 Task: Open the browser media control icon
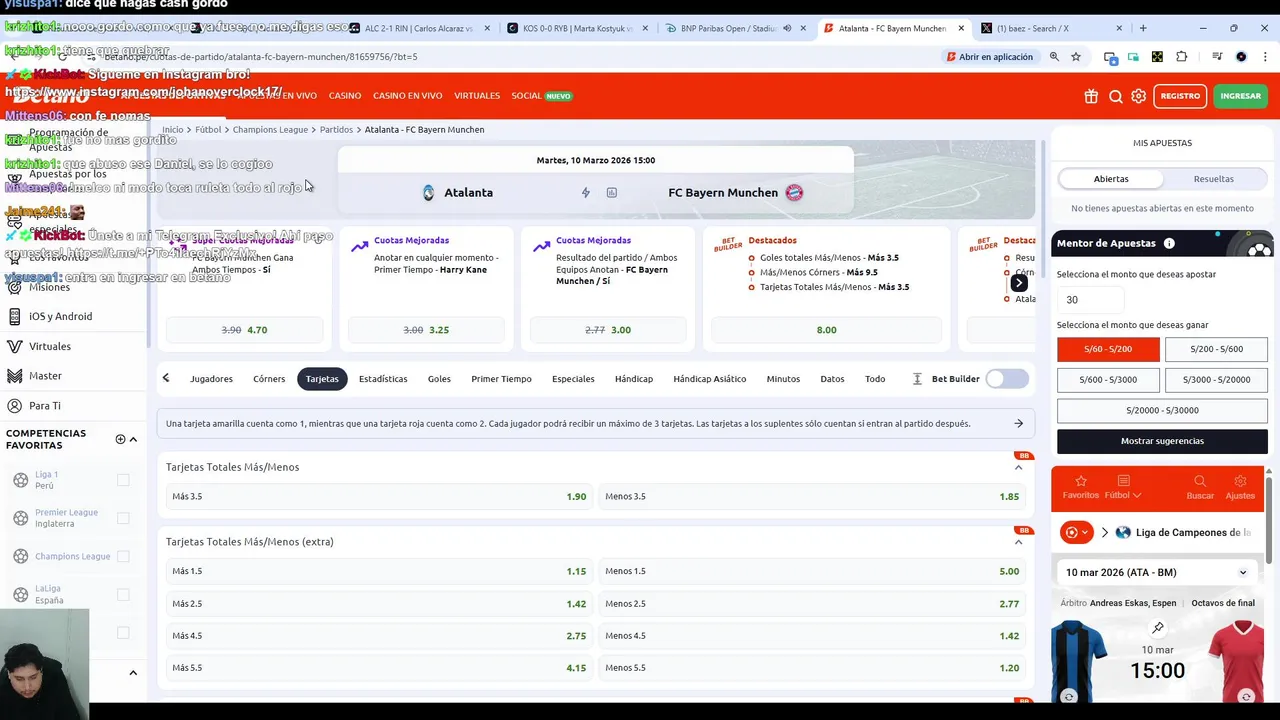point(1218,57)
